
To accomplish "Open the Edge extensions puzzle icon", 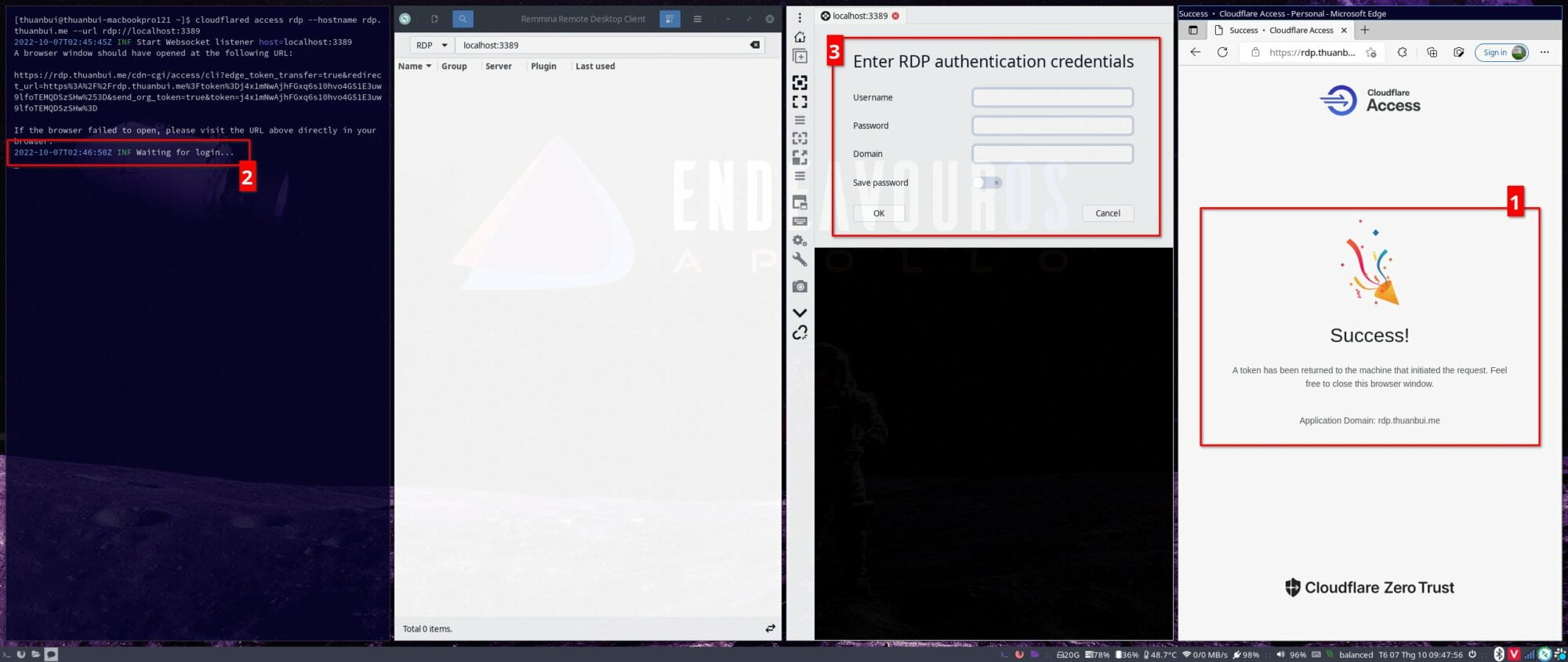I will point(1402,53).
